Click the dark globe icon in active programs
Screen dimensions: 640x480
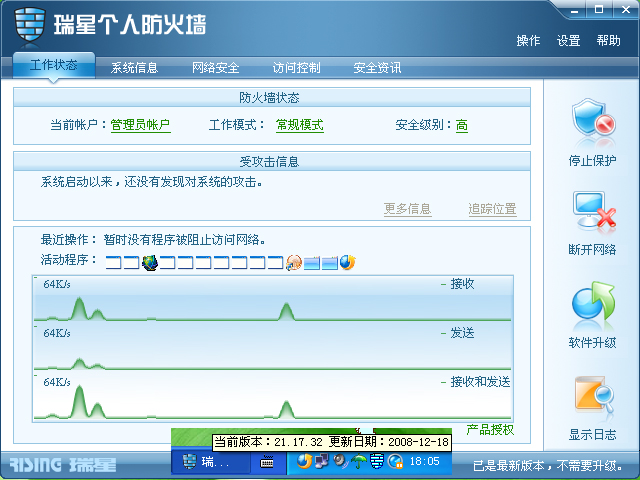[x=150, y=262]
